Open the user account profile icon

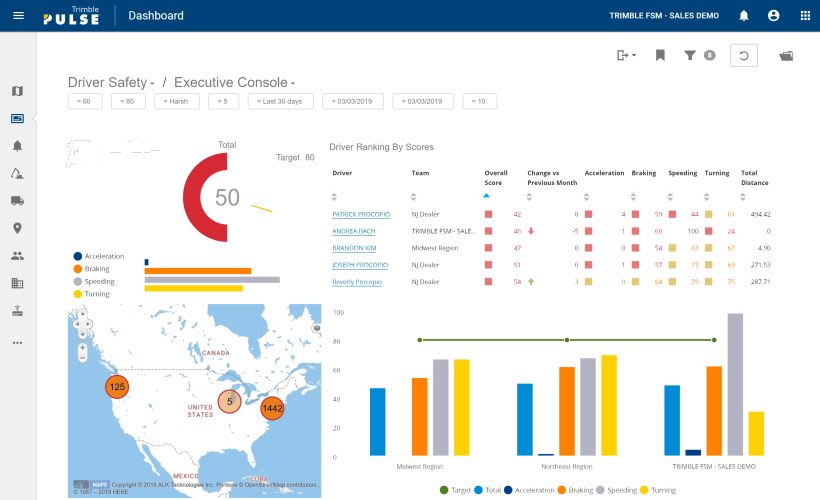pyautogui.click(x=773, y=16)
